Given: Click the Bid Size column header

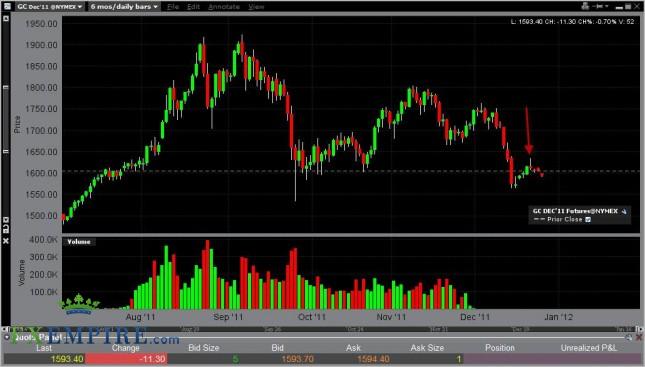Looking at the screenshot, I should [204, 348].
